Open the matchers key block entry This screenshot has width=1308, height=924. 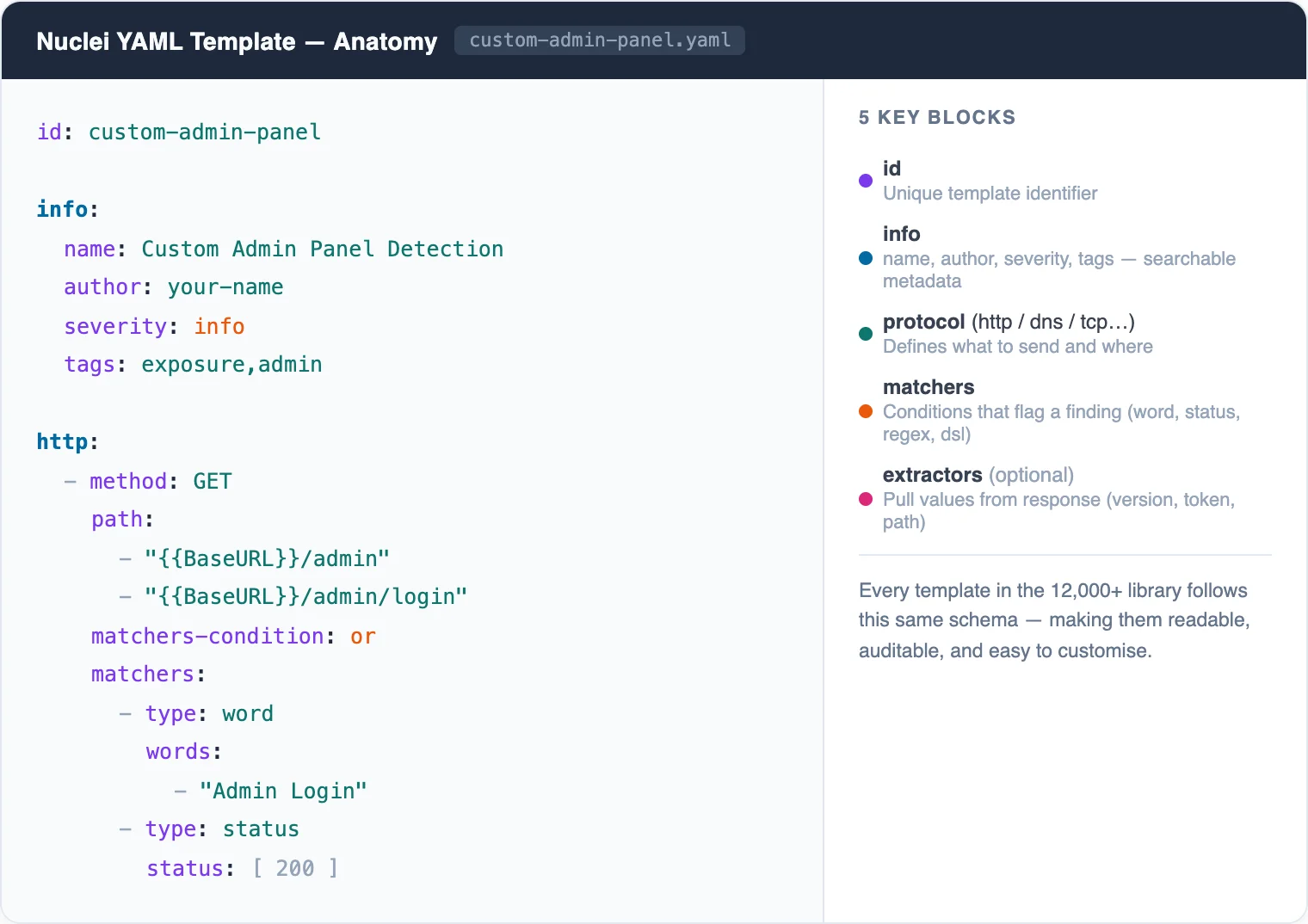929,387
